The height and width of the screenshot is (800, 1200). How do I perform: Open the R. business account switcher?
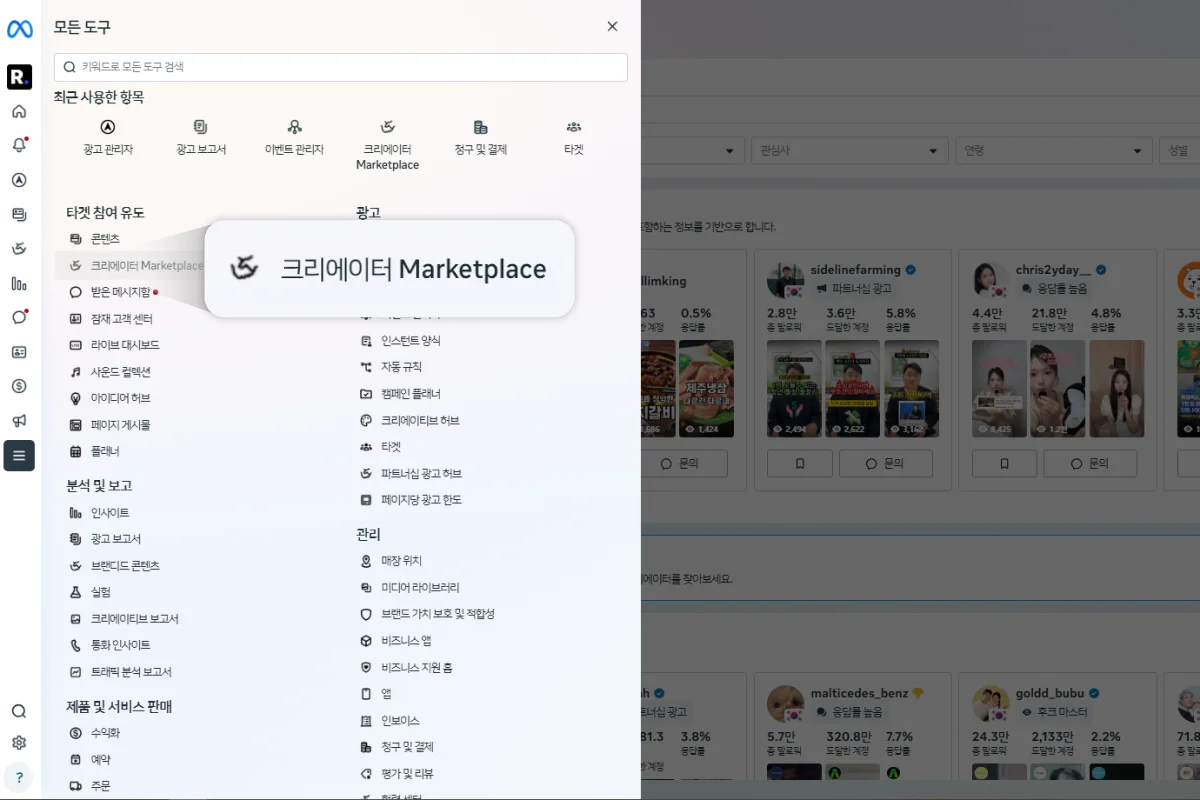tap(19, 76)
